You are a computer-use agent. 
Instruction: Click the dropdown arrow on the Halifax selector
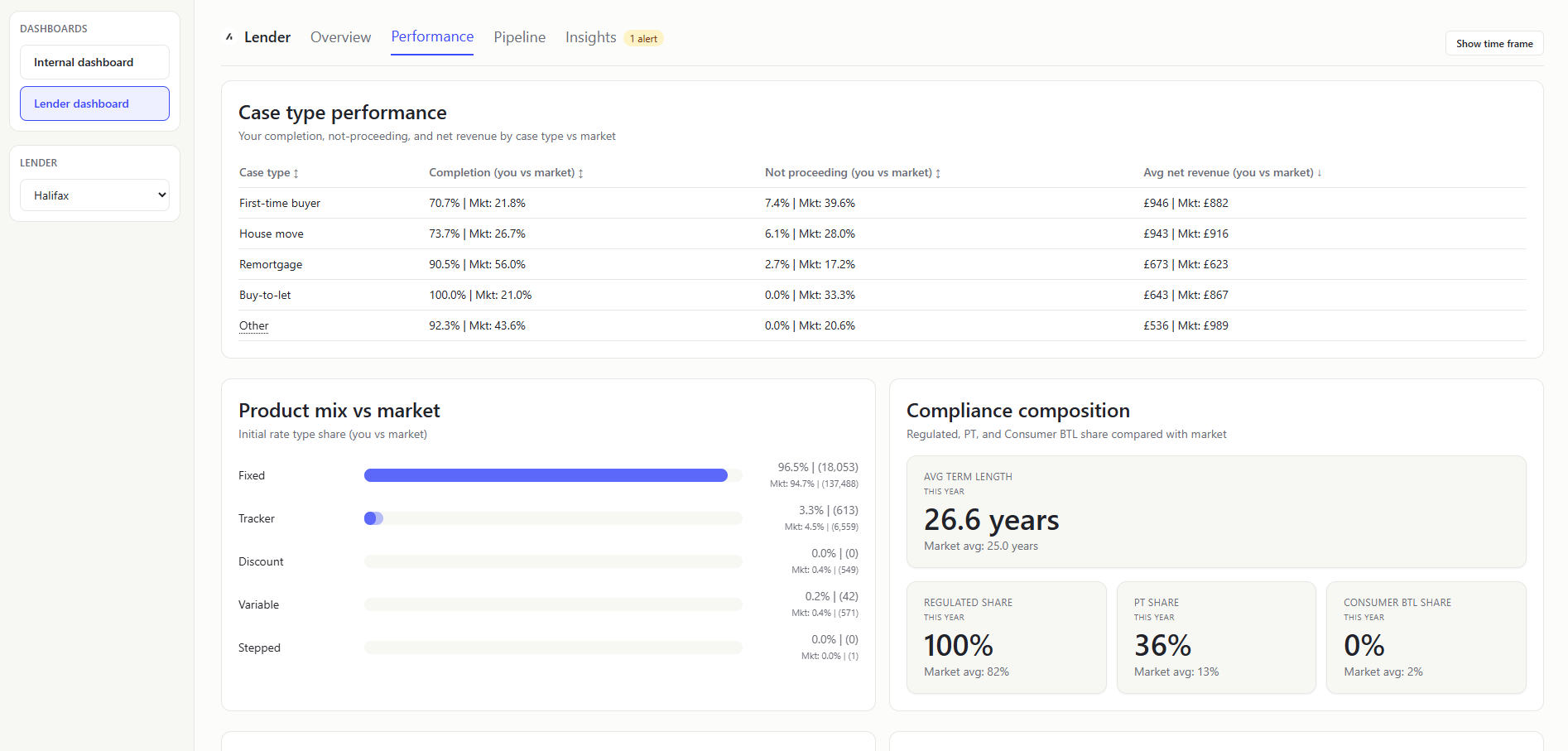[x=161, y=195]
